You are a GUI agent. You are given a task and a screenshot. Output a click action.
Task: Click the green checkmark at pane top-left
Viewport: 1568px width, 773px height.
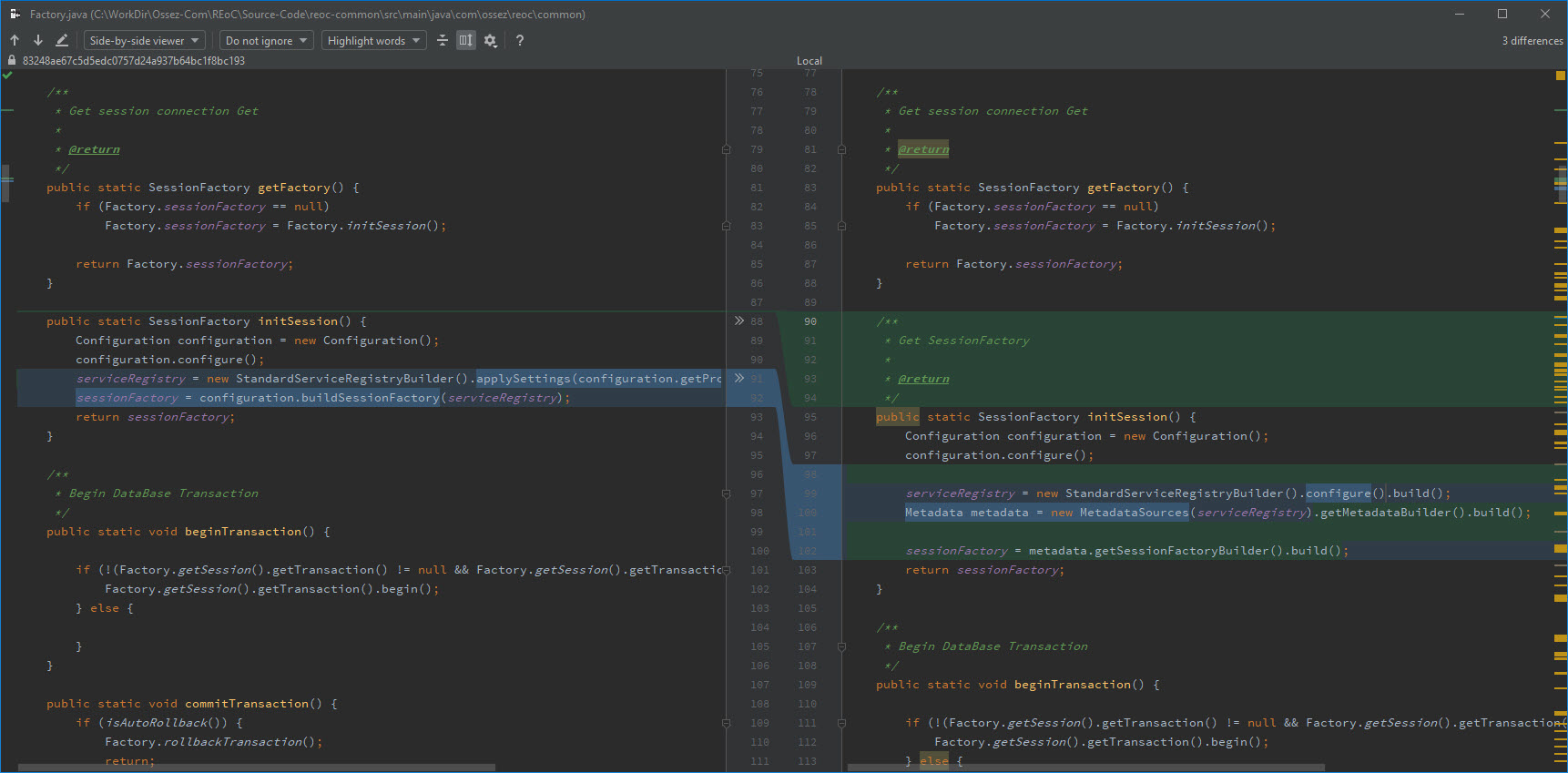(x=7, y=76)
